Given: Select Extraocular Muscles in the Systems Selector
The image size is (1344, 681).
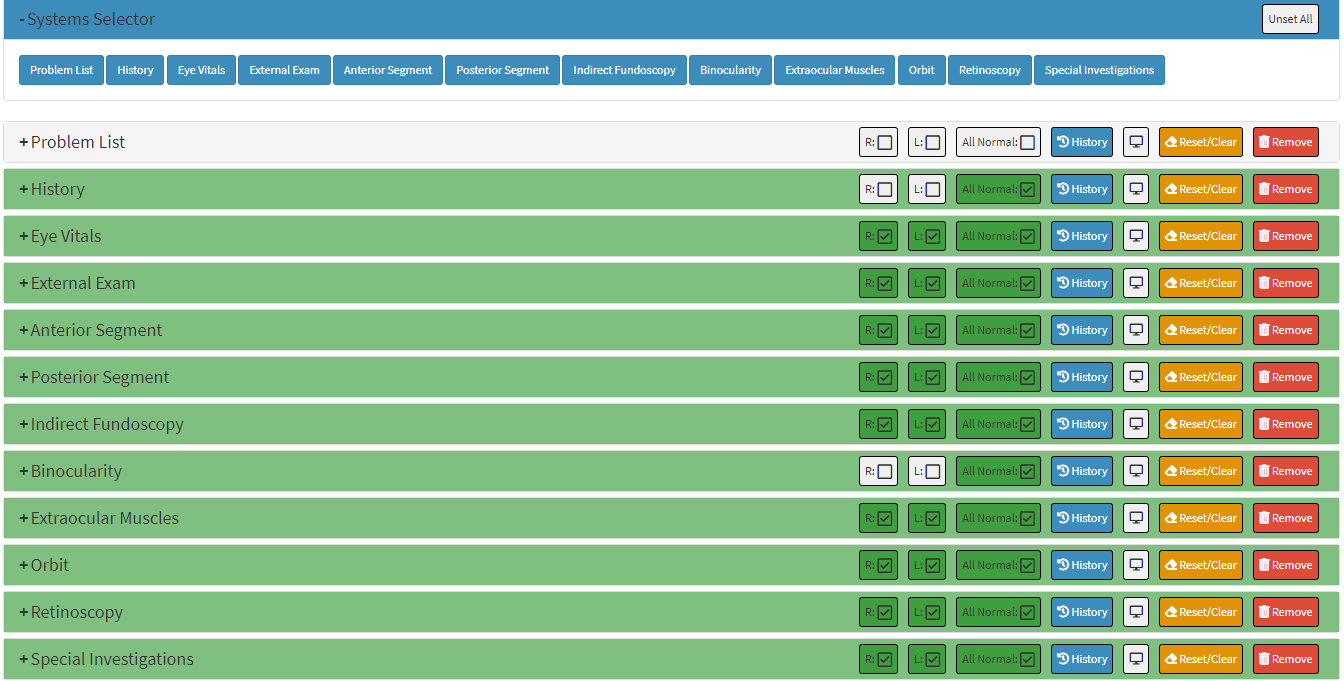Looking at the screenshot, I should pyautogui.click(x=834, y=70).
